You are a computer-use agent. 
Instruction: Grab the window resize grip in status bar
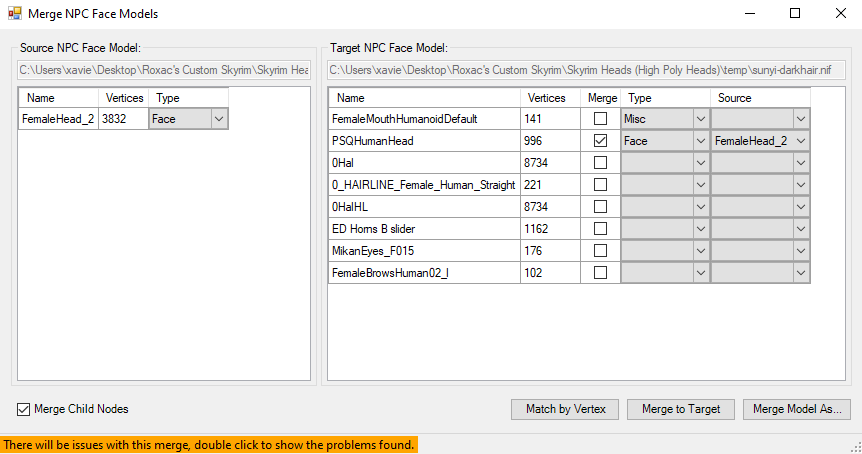(856, 447)
